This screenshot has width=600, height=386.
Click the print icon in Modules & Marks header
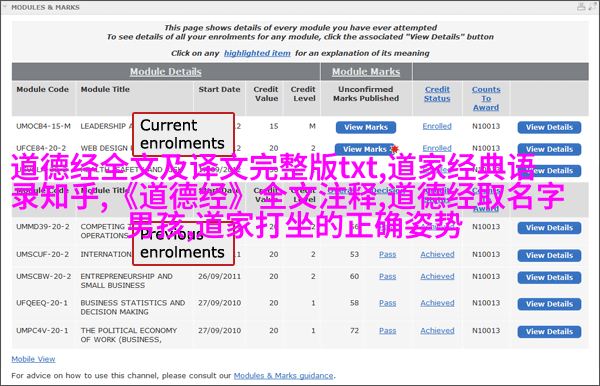[581, 7]
